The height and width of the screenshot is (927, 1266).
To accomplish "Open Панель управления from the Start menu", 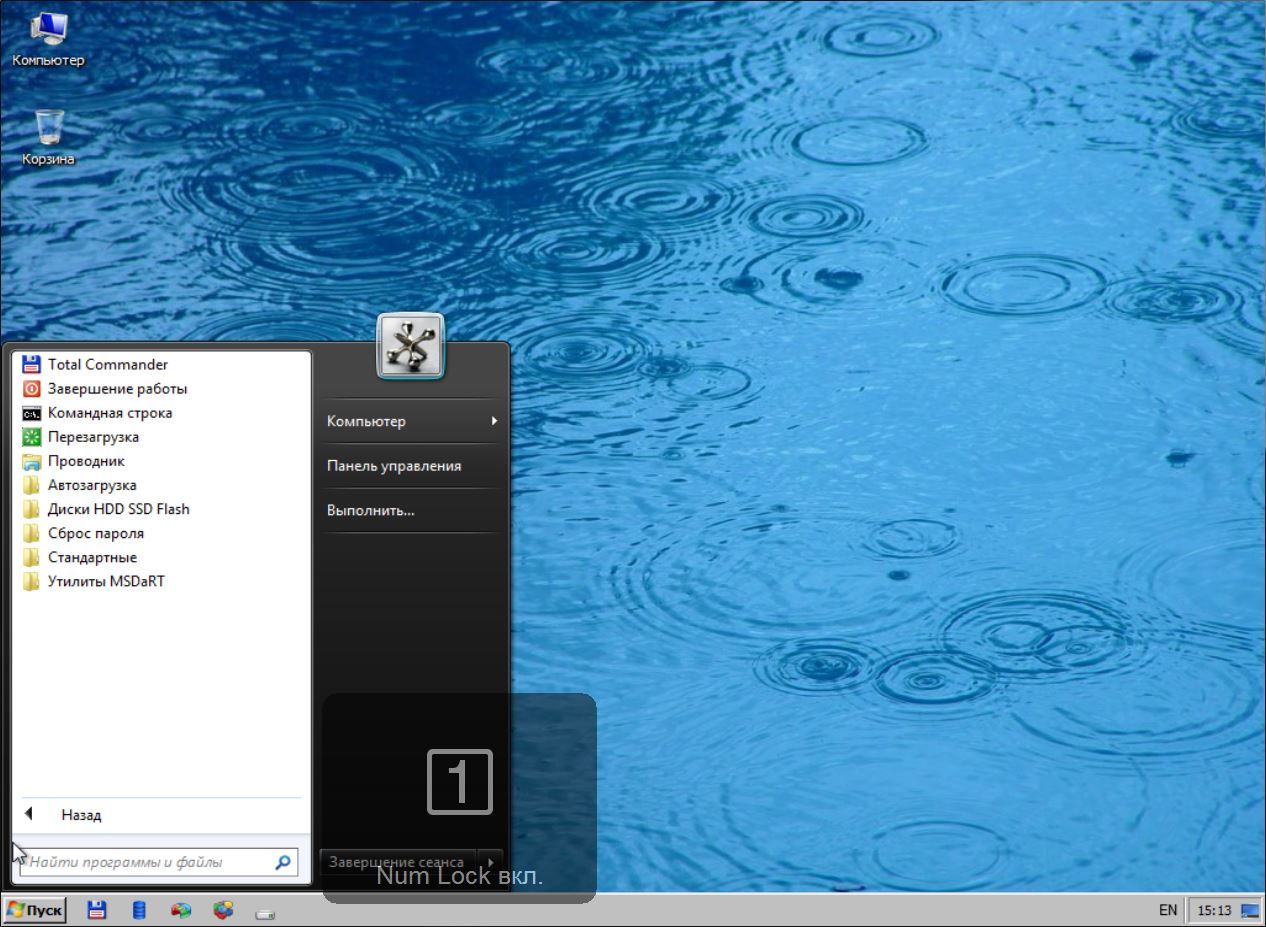I will point(411,466).
